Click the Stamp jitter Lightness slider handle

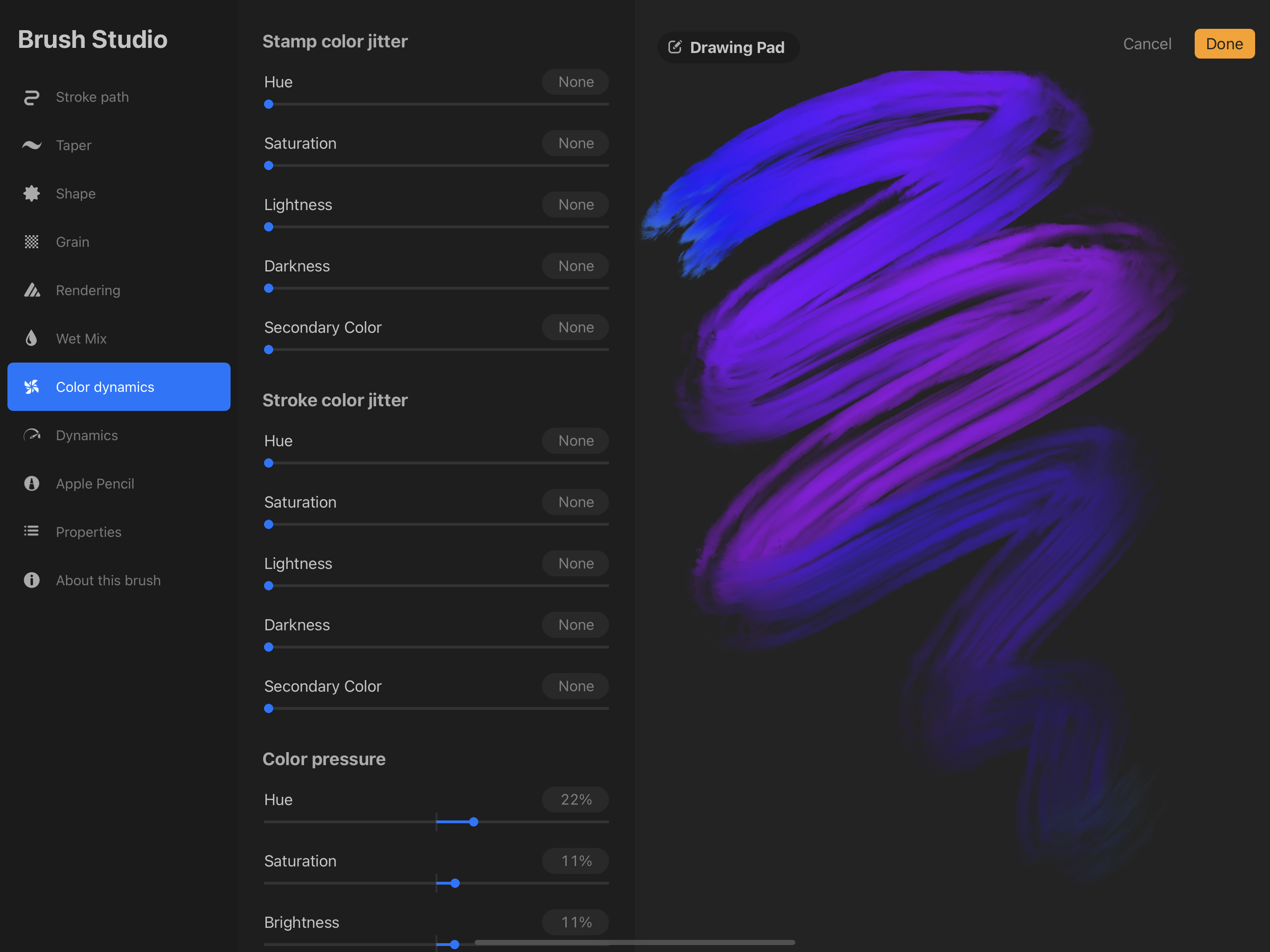(x=269, y=227)
